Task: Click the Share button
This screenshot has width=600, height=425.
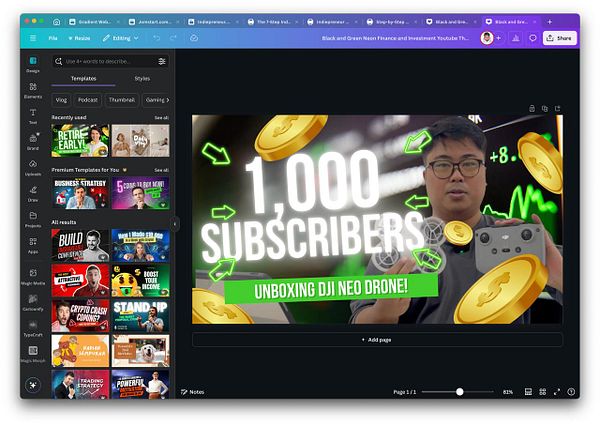Action: 559,38
